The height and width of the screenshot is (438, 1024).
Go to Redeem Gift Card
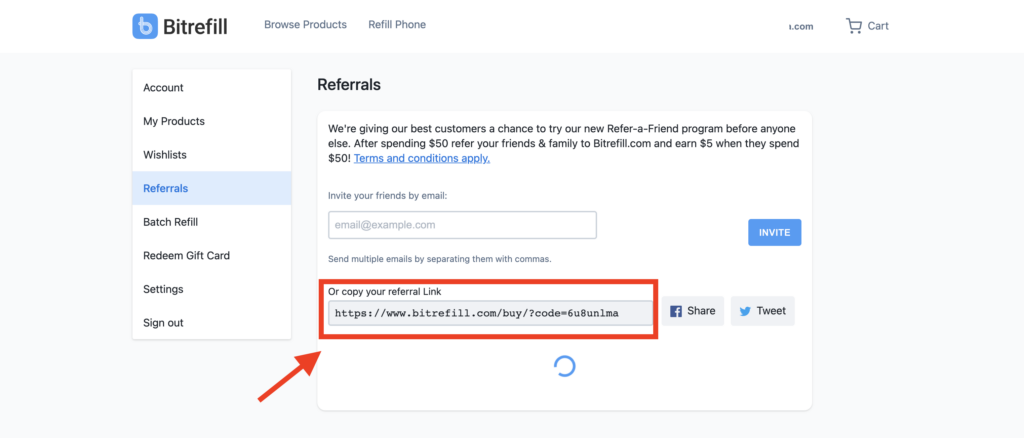tap(186, 256)
